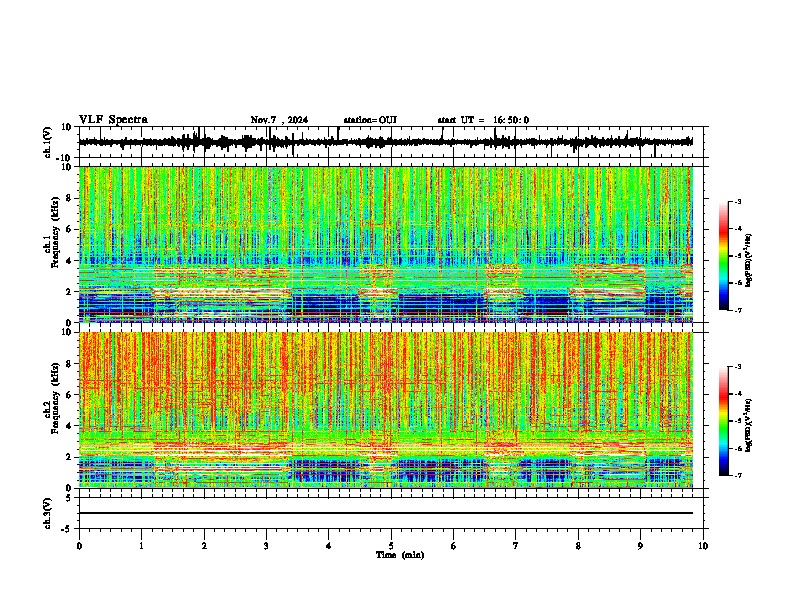This screenshot has height=612, width=792.
Task: Click the "Time (min)" axis label
Action: 400,555
